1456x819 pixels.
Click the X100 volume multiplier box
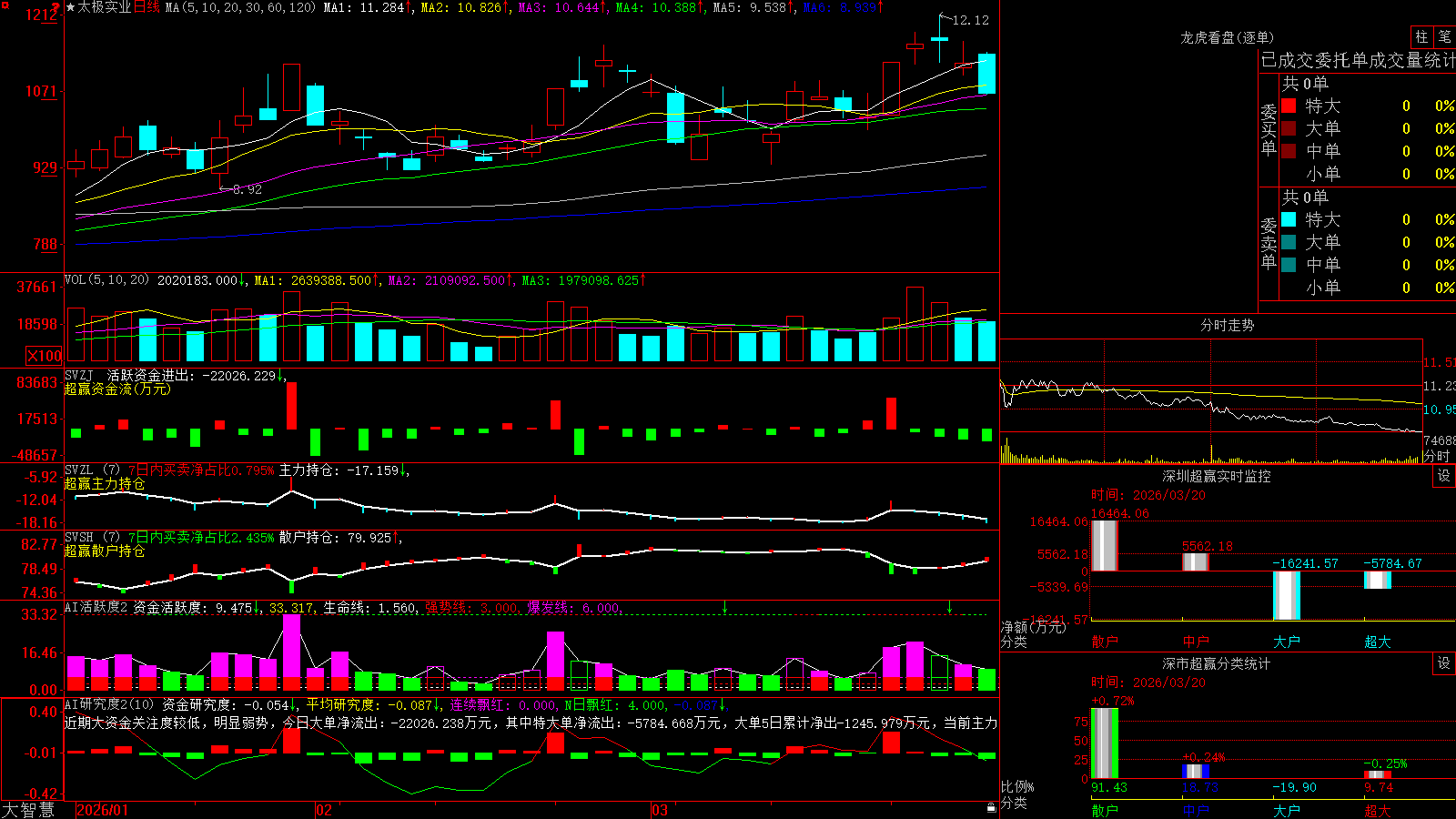point(44,356)
